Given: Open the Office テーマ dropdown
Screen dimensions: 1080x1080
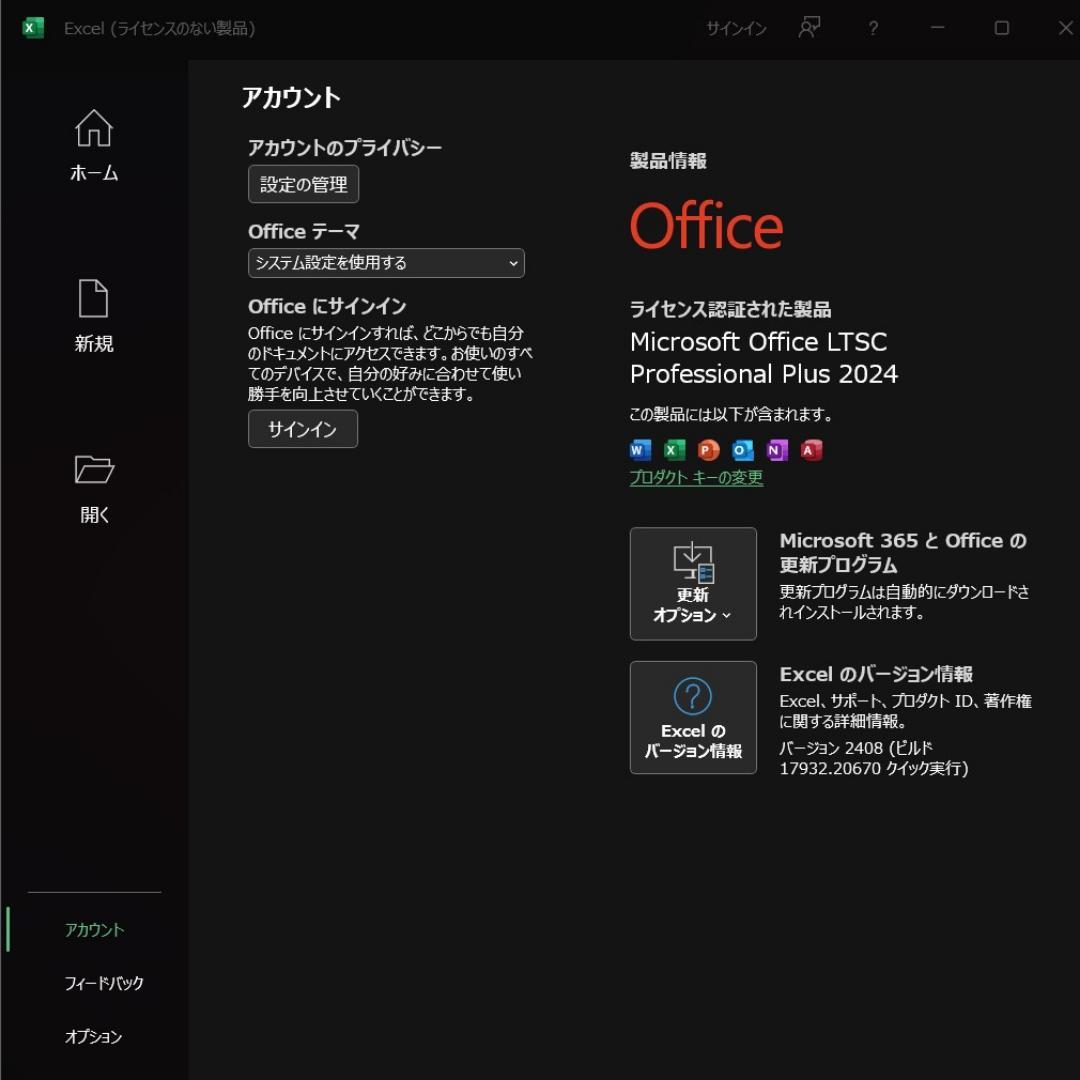Looking at the screenshot, I should tap(387, 263).
